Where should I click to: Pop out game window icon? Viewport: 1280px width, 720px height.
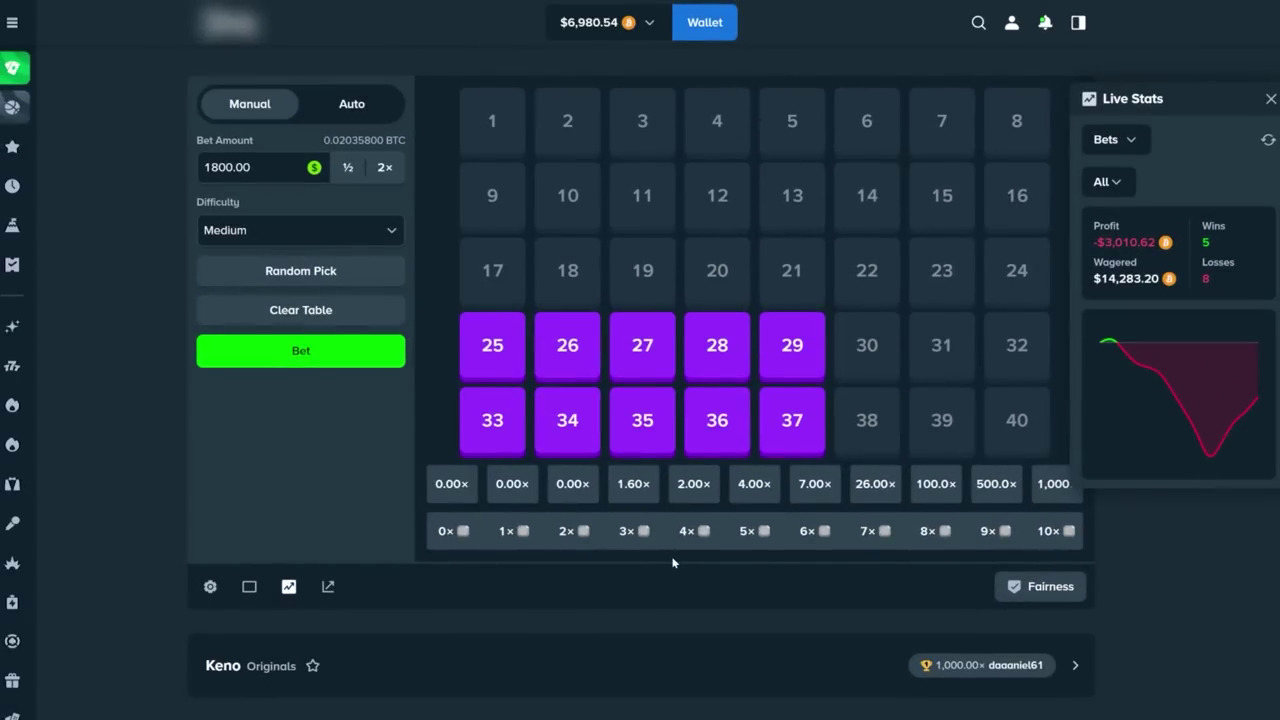coord(328,587)
